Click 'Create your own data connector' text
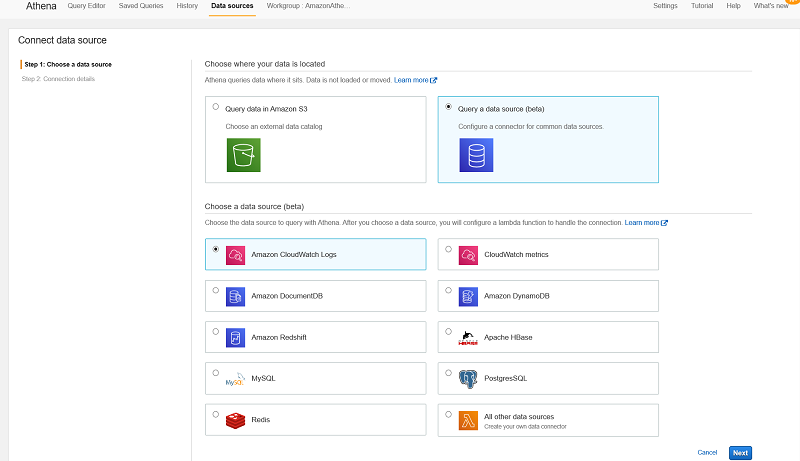 point(526,426)
